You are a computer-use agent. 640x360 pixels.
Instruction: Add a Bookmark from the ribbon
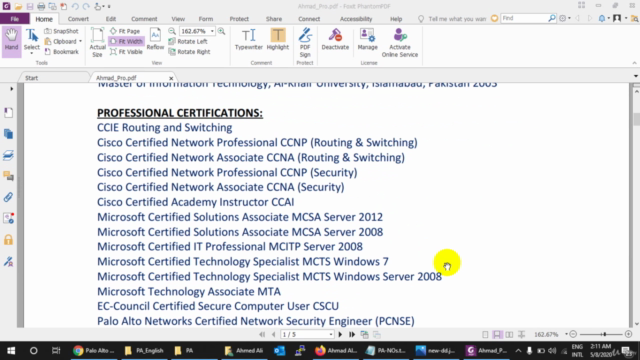pos(61,52)
